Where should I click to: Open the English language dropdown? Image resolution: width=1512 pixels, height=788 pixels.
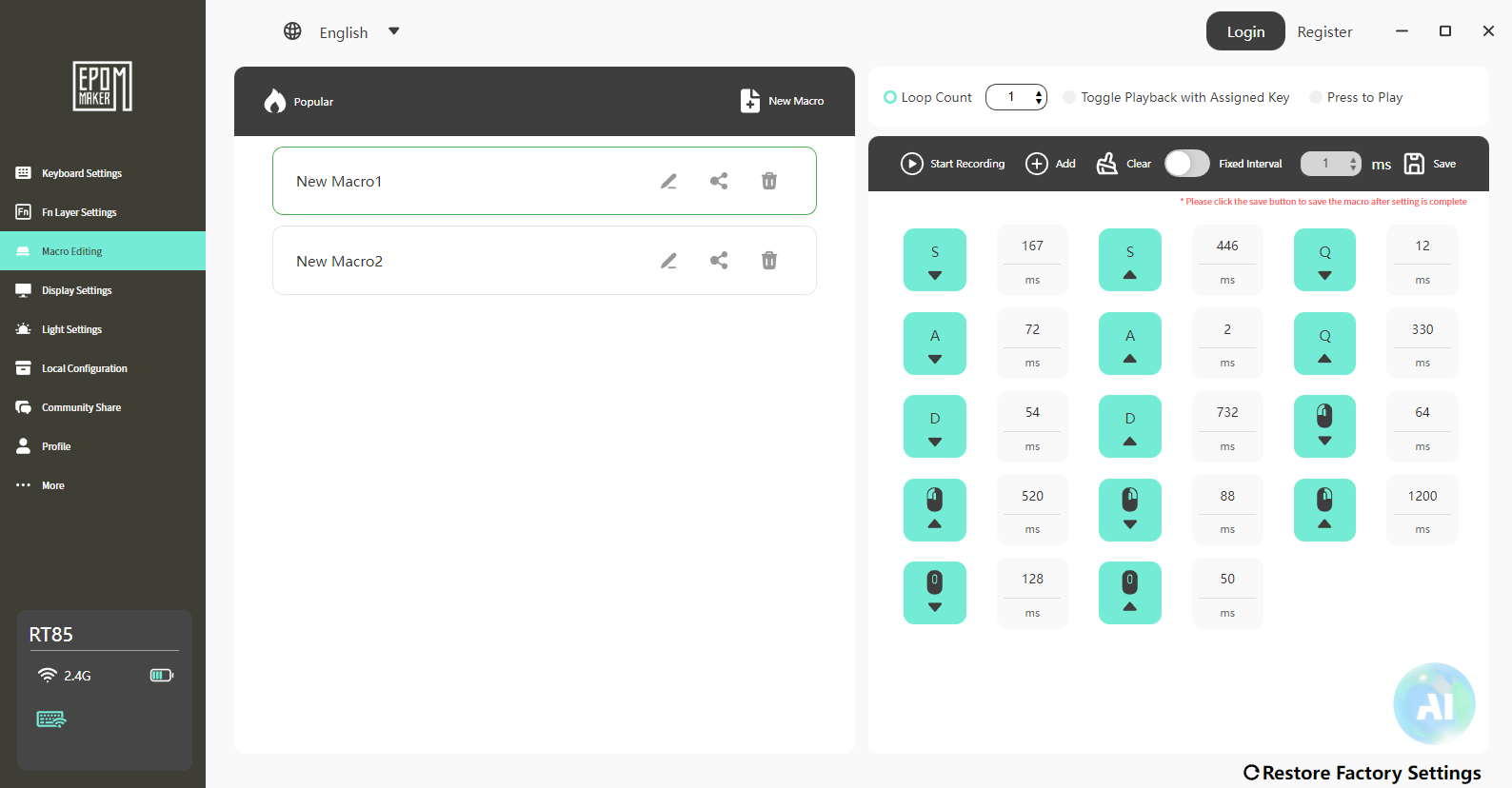[394, 31]
